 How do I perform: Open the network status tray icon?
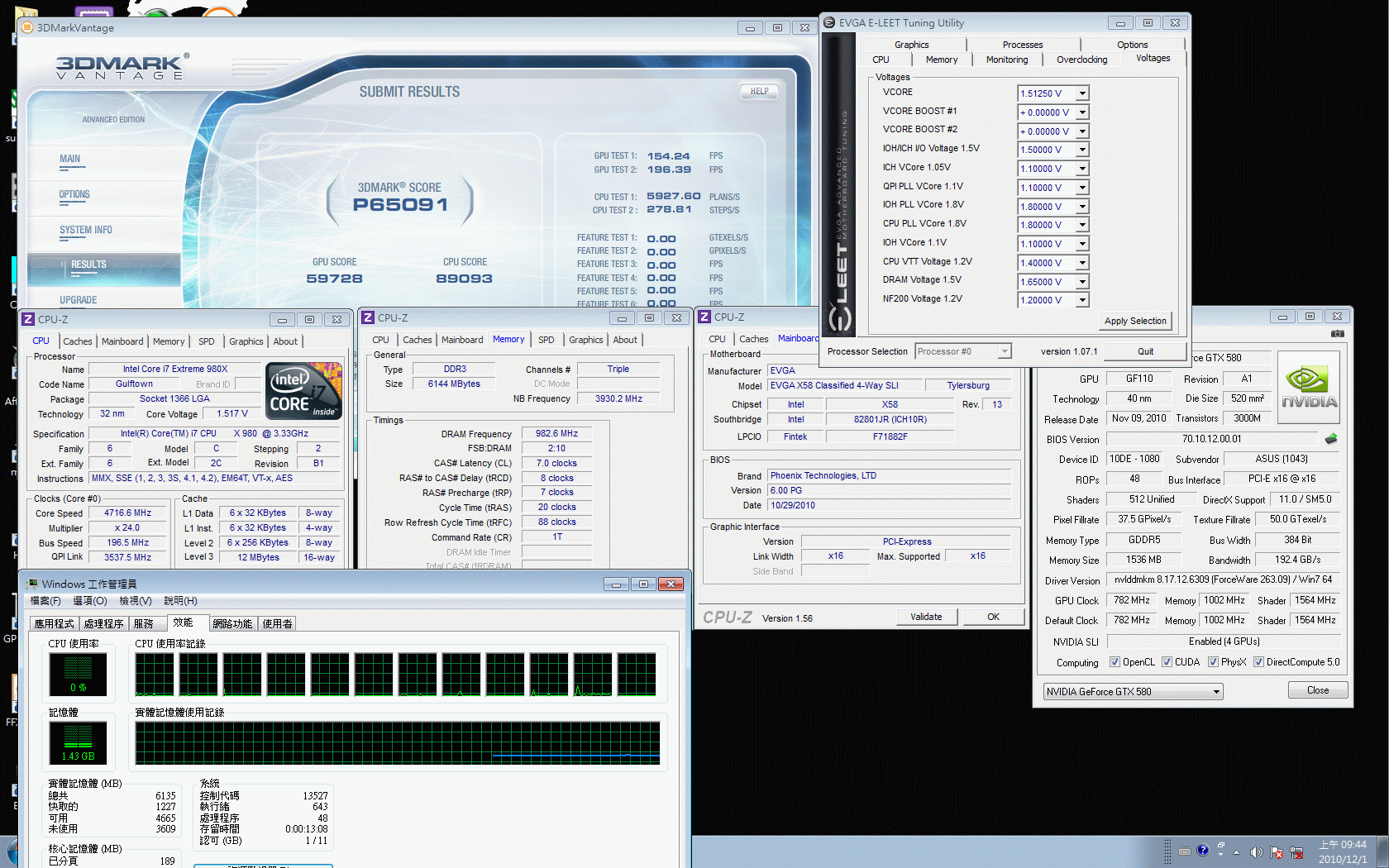[x=1296, y=852]
